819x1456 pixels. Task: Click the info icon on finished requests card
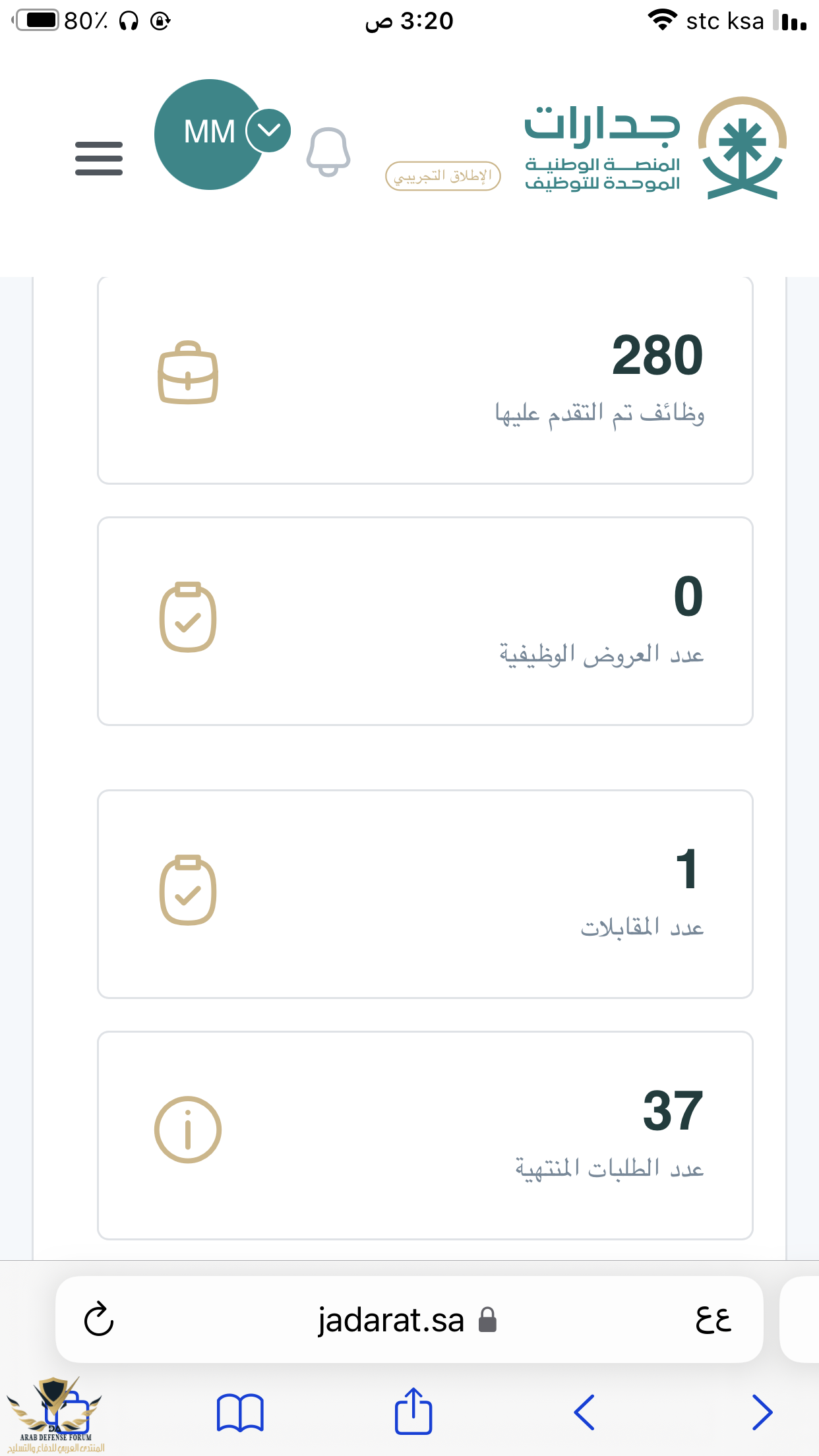click(188, 1130)
